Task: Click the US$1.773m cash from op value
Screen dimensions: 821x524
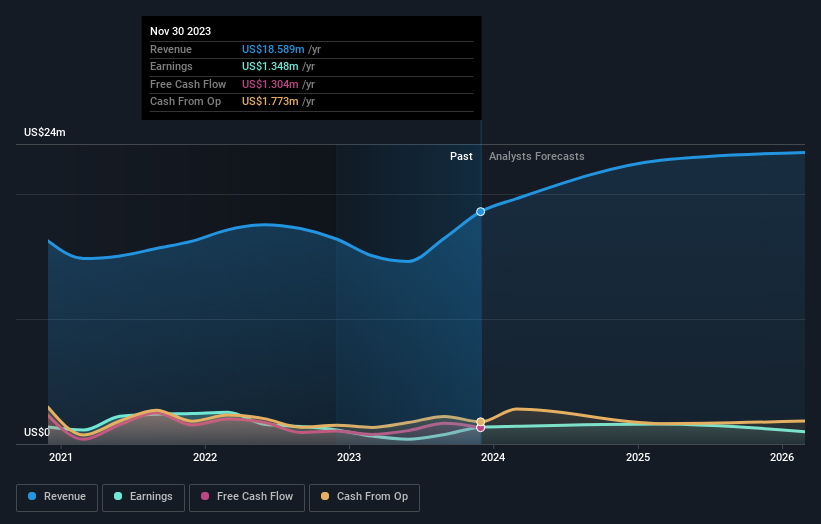Action: (270, 102)
